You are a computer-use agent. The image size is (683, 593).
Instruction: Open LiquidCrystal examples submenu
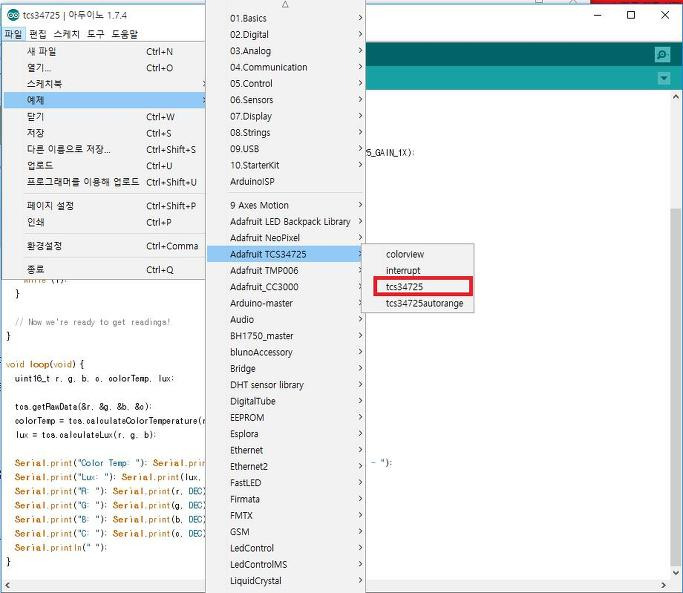pos(286,581)
